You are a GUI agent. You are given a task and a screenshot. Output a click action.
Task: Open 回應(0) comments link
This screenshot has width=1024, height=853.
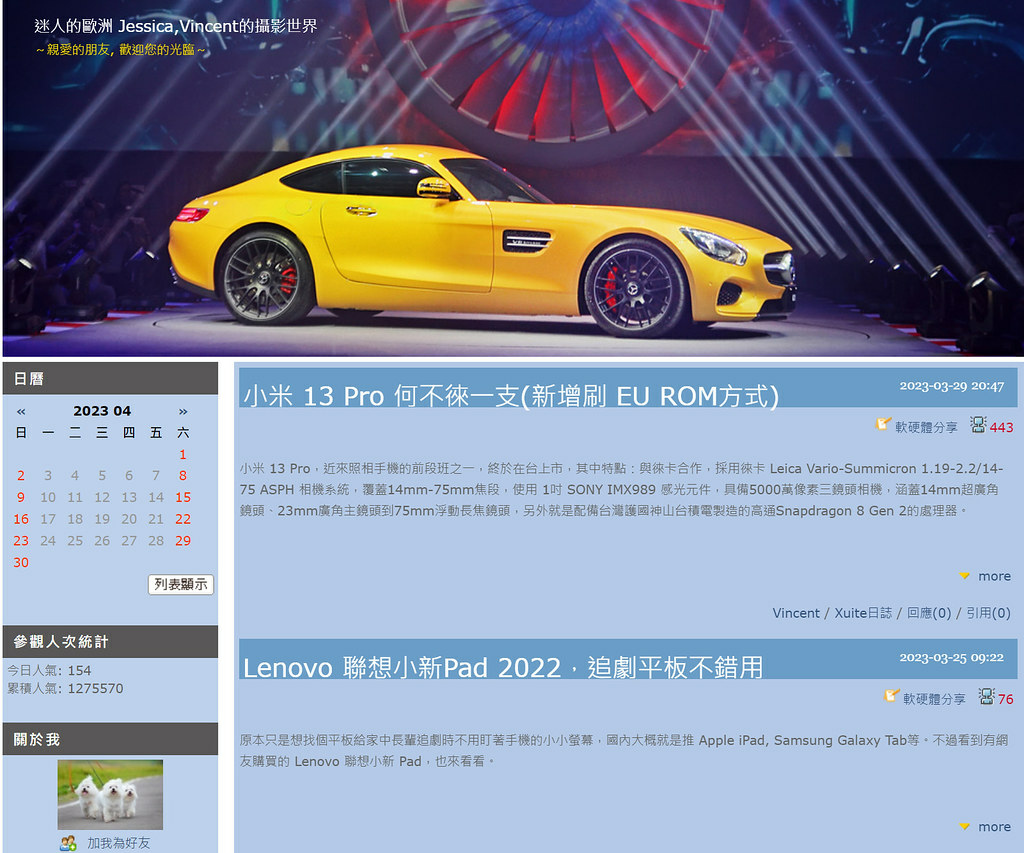pyautogui.click(x=929, y=613)
